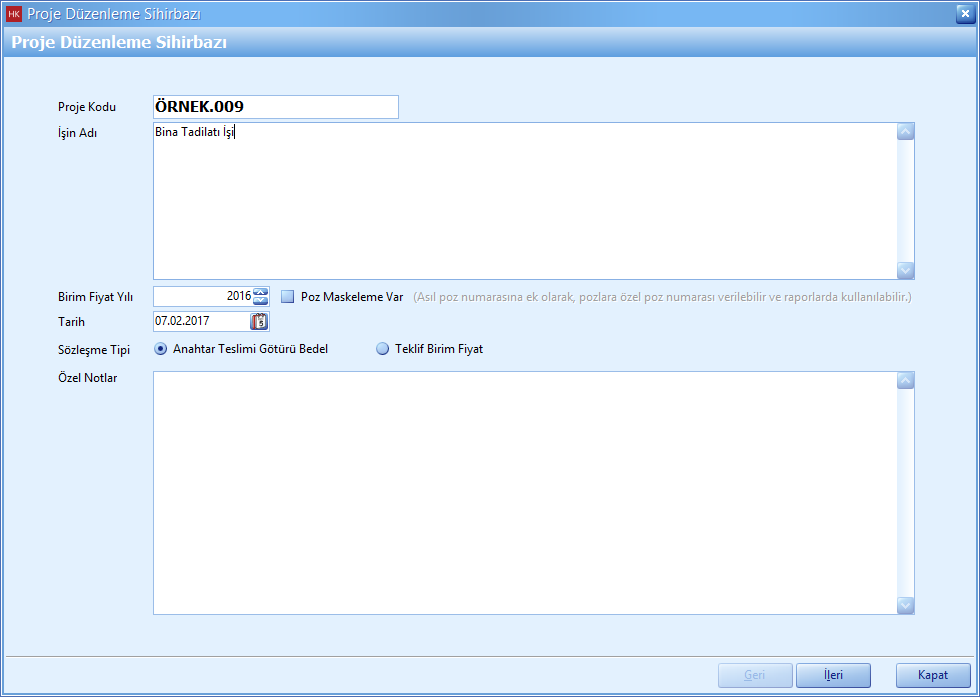Click into the Proje Kodu field
Image resolution: width=980 pixels, height=697 pixels.
(275, 107)
